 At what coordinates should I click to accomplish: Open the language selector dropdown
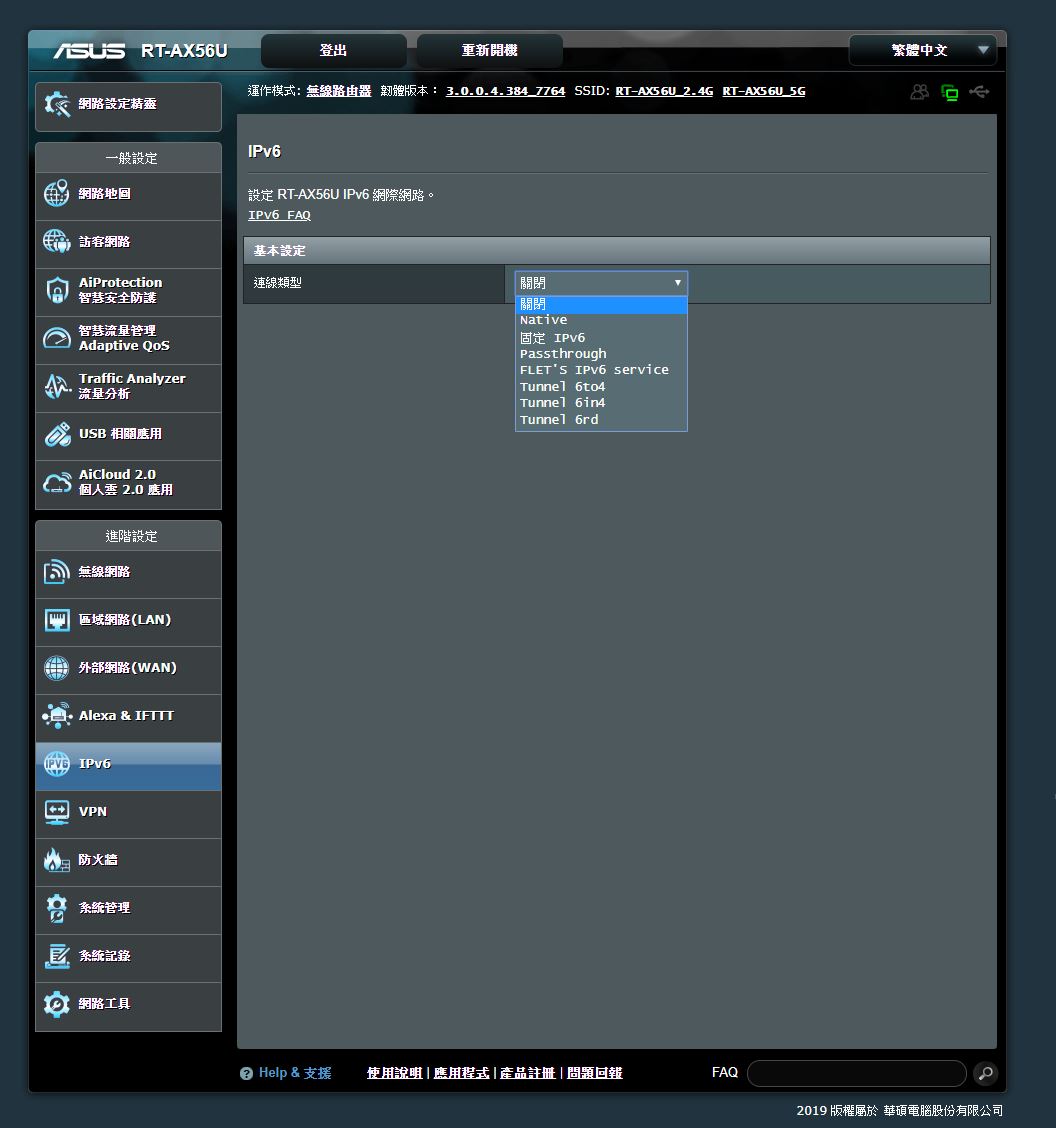[x=923, y=50]
